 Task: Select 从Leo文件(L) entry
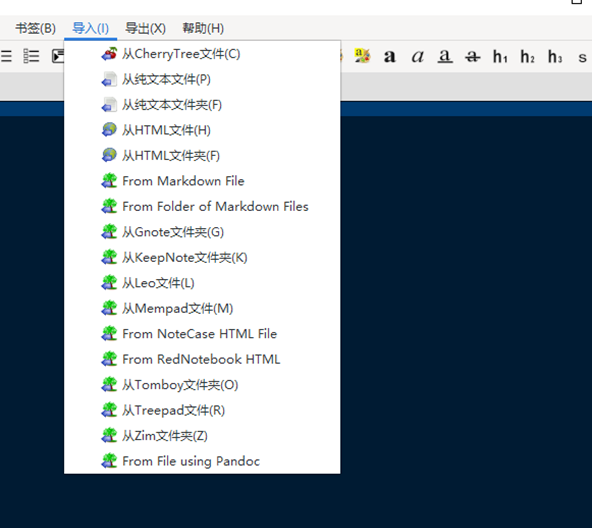point(202,283)
